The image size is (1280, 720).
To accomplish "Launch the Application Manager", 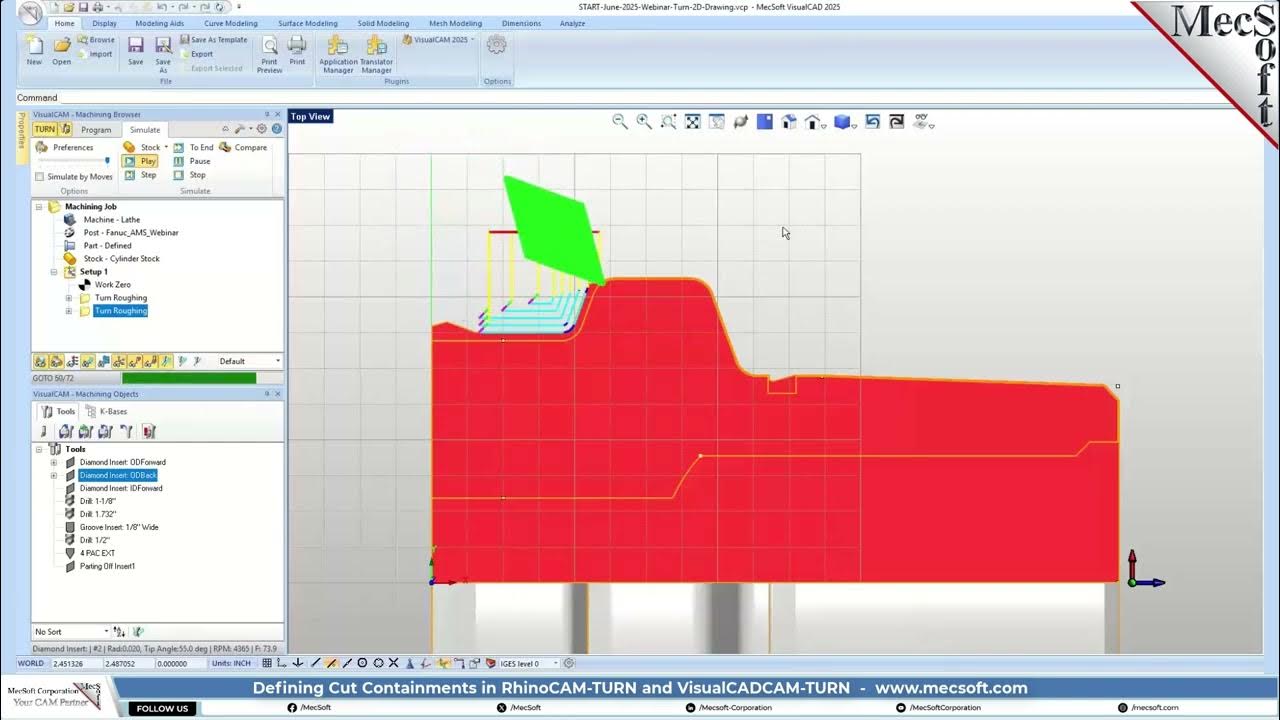I will [338, 54].
